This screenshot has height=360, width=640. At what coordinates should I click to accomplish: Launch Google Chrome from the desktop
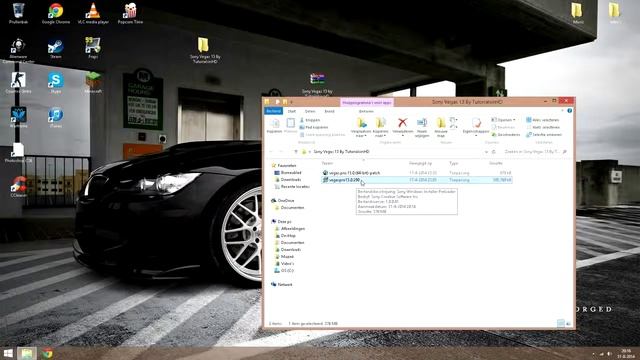[56, 13]
